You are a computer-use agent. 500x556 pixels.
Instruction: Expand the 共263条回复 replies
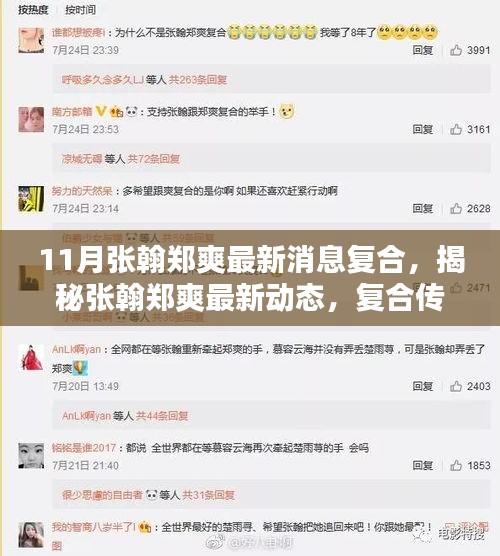[198, 79]
